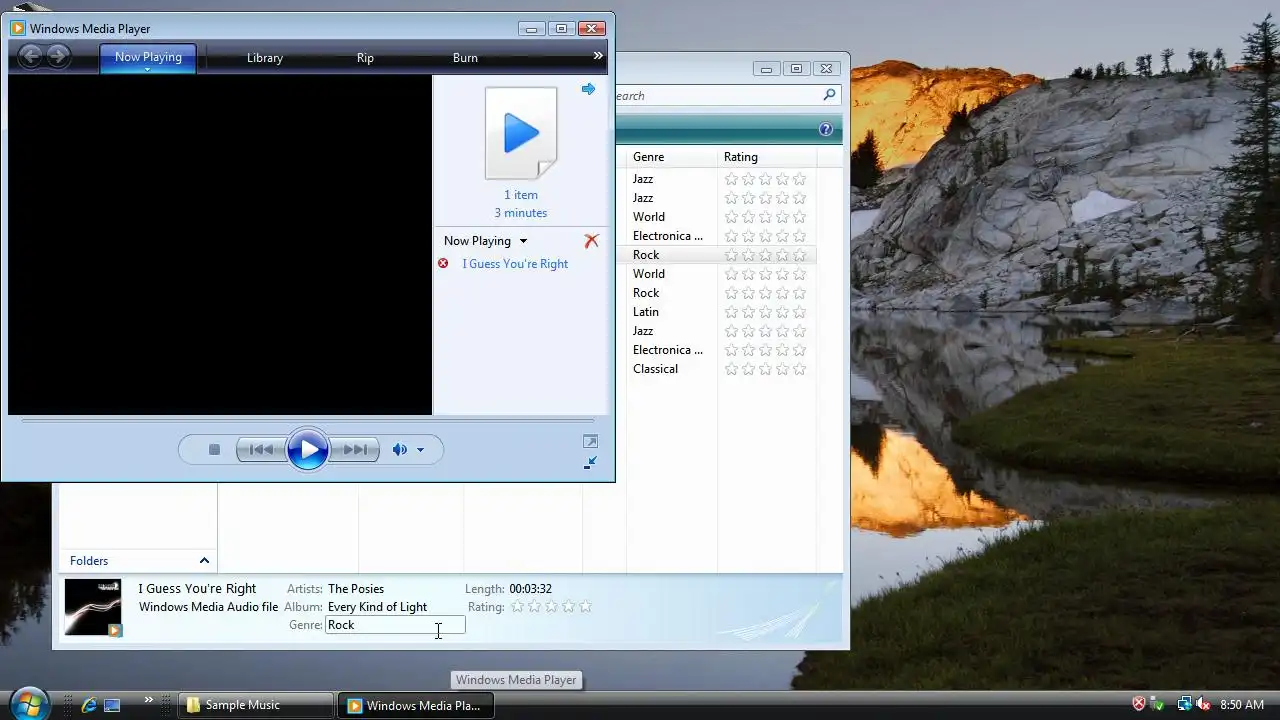Clear the list pane with red X
1280x720 pixels.
[x=592, y=241]
